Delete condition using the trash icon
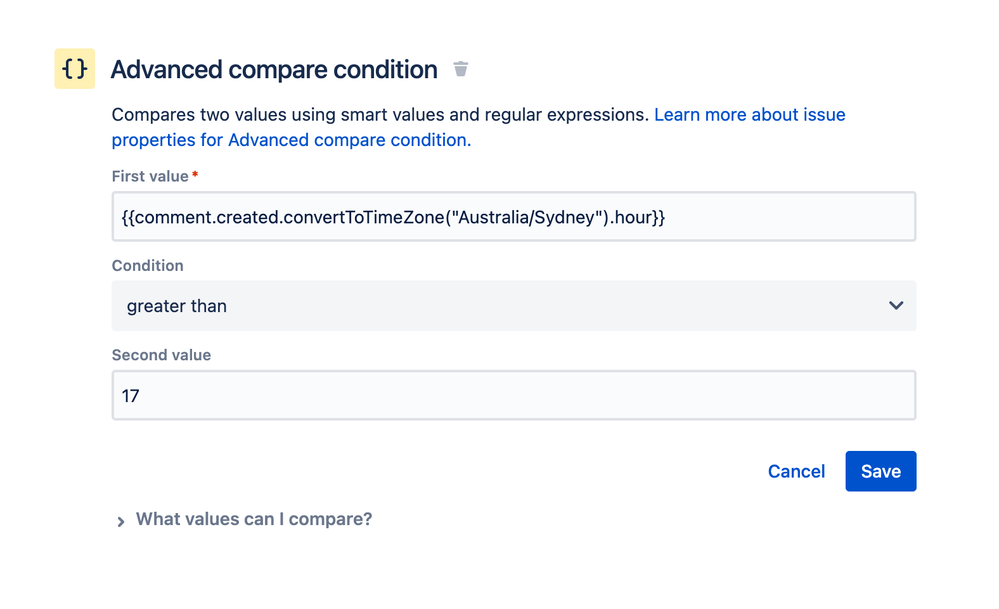 coord(461,69)
